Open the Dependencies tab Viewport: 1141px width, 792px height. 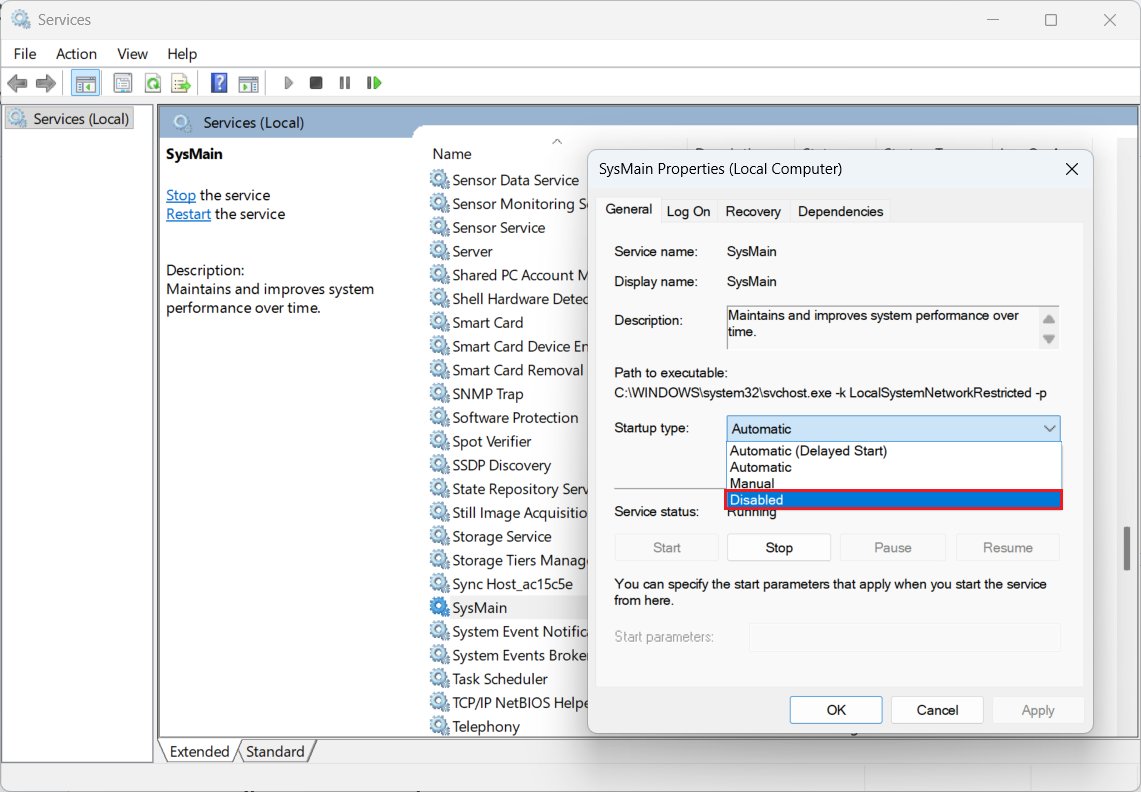coord(840,211)
